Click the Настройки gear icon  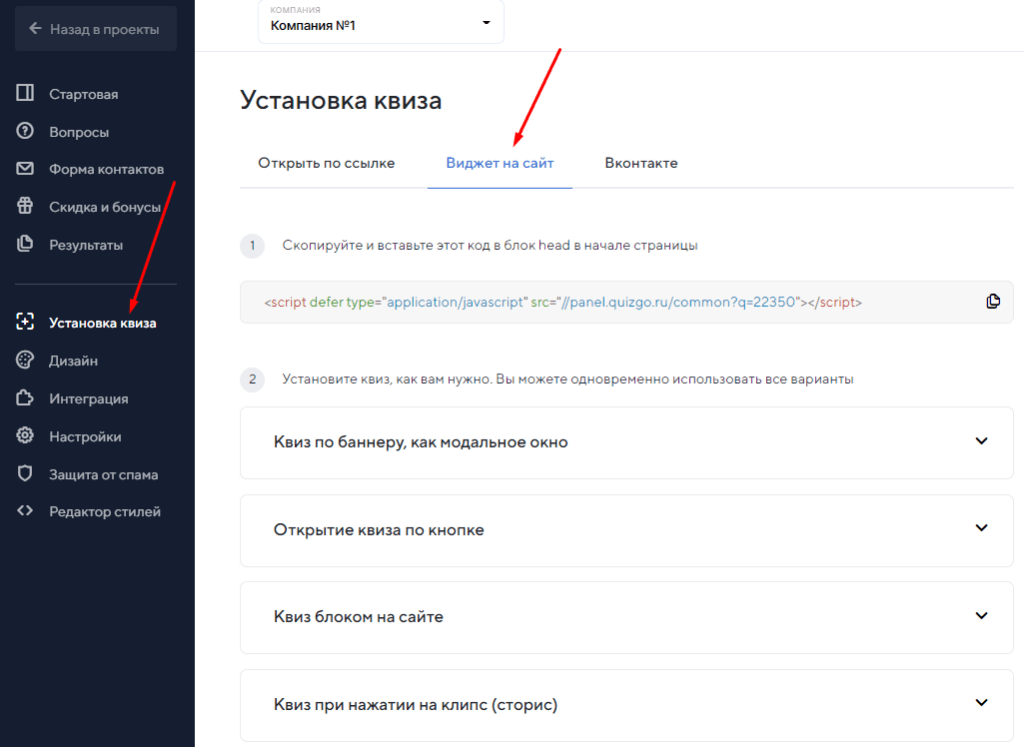tap(26, 436)
